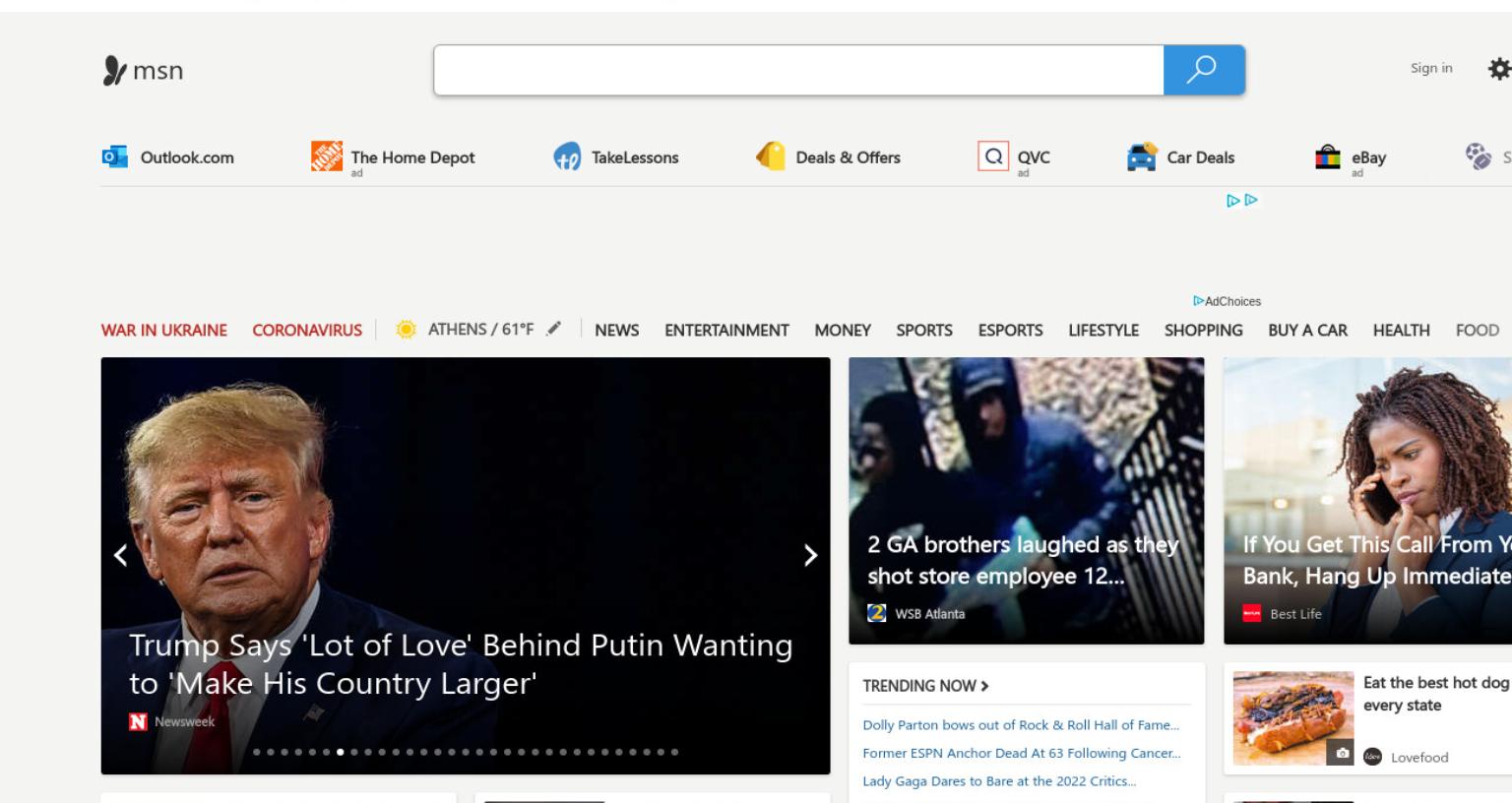
Task: Click Athens / 61°F weather text
Action: click(480, 329)
